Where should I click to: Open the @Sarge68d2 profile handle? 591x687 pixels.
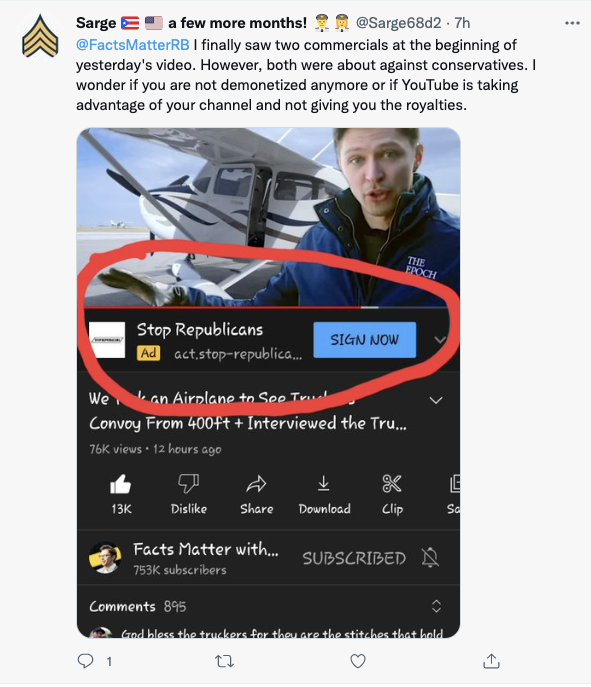pos(399,23)
